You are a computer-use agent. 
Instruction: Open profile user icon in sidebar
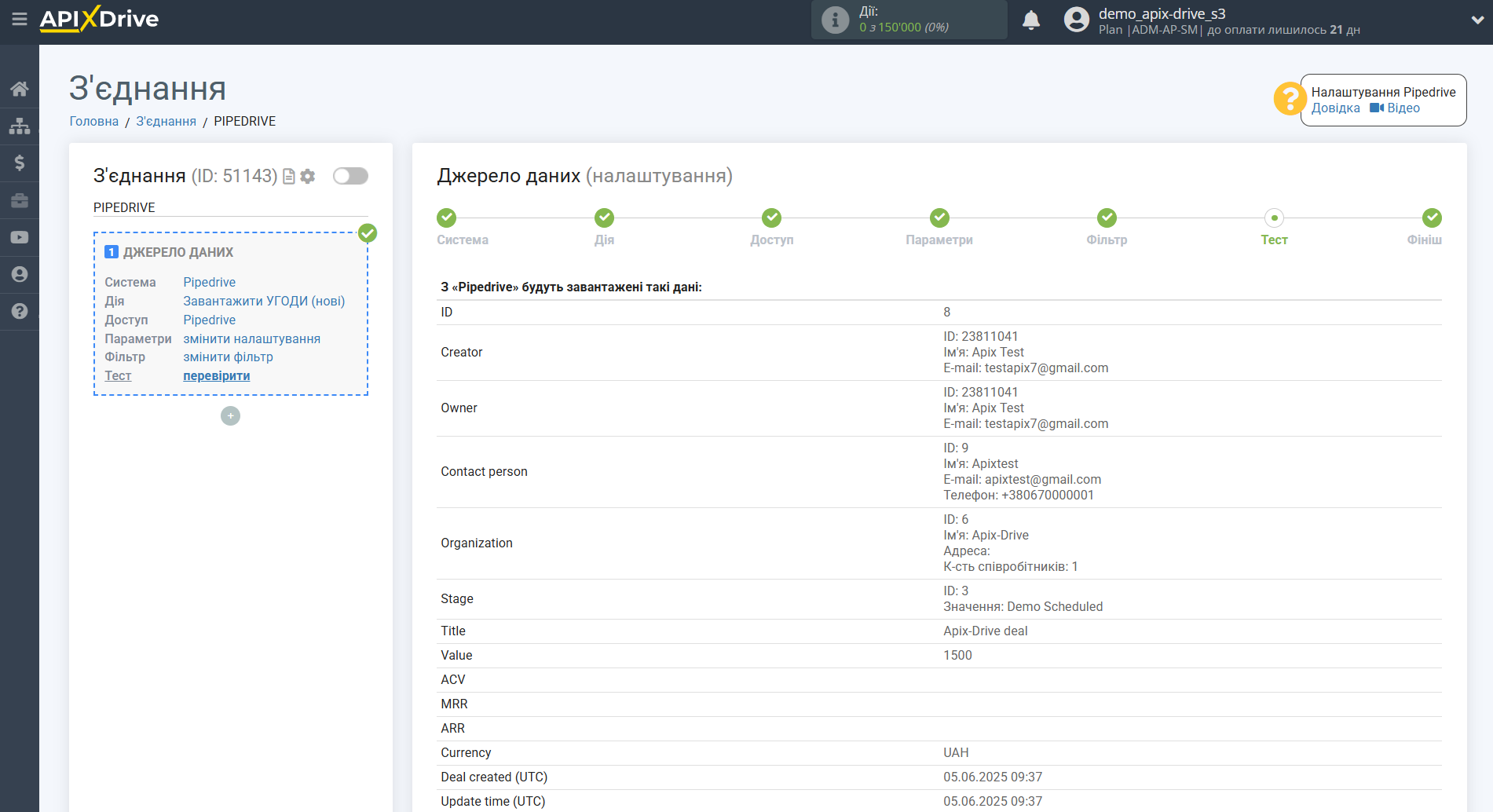20,274
